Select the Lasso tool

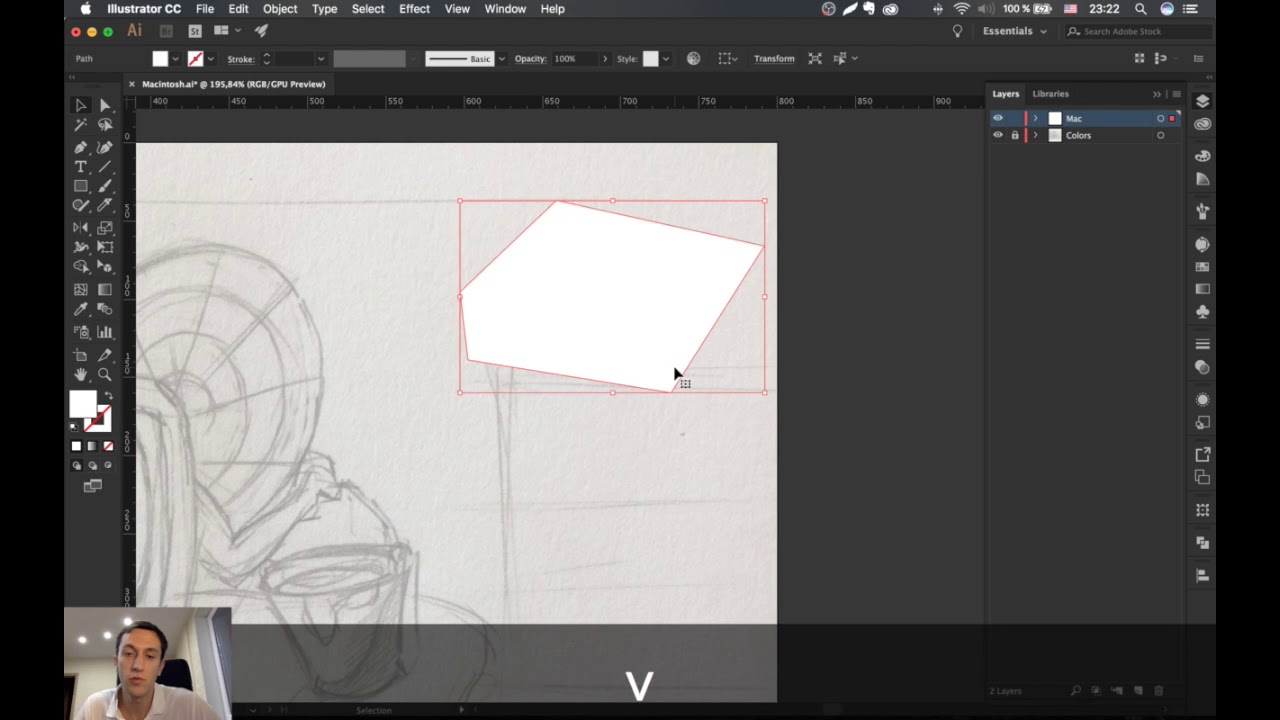pos(105,125)
